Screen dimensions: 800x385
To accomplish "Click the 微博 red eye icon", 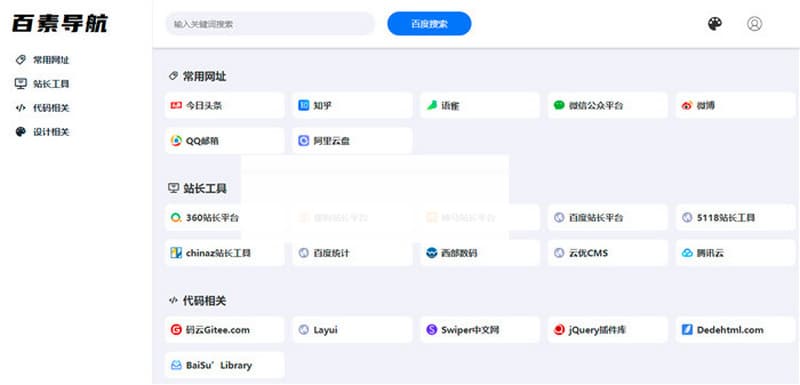I will 687,106.
